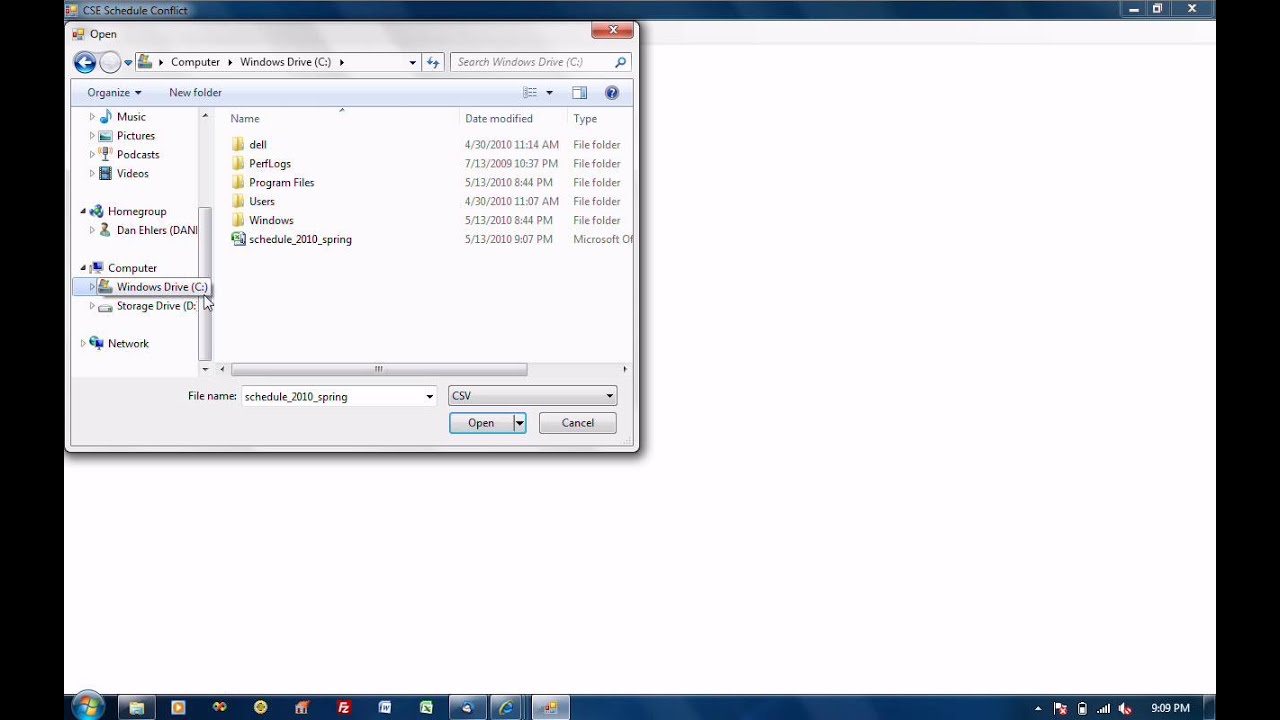Open Microsoft Excel from the taskbar
The height and width of the screenshot is (720, 1280).
(426, 707)
